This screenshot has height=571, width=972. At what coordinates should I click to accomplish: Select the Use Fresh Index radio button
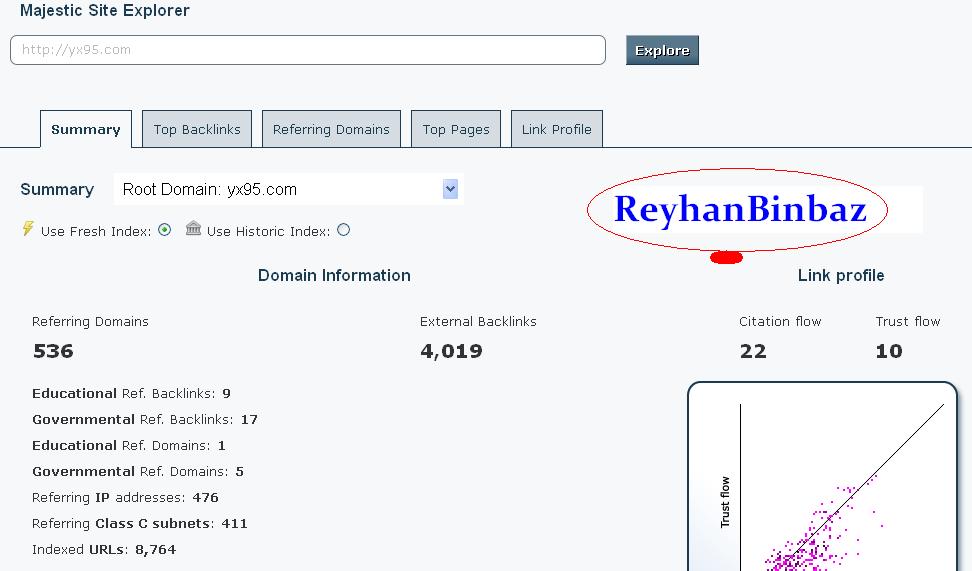pos(164,230)
